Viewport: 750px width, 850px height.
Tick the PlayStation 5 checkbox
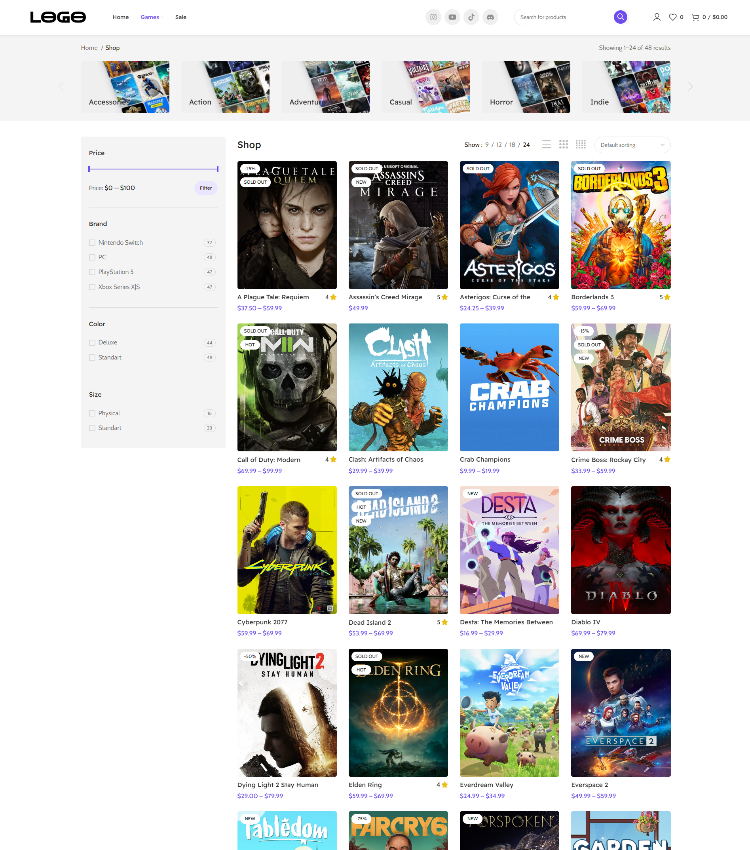coord(92,272)
